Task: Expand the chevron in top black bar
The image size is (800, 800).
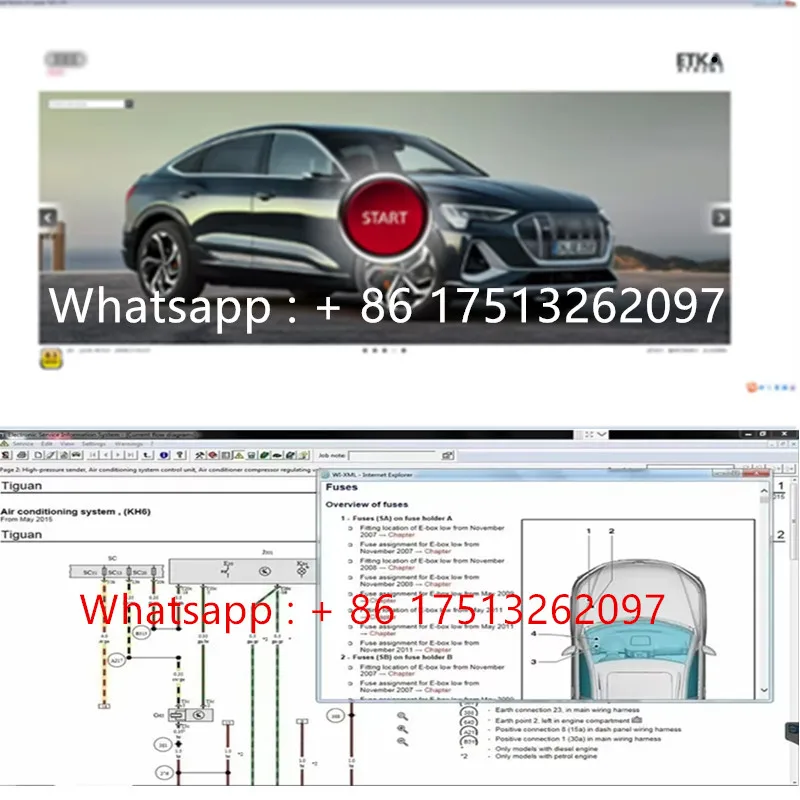Action: coord(602,434)
